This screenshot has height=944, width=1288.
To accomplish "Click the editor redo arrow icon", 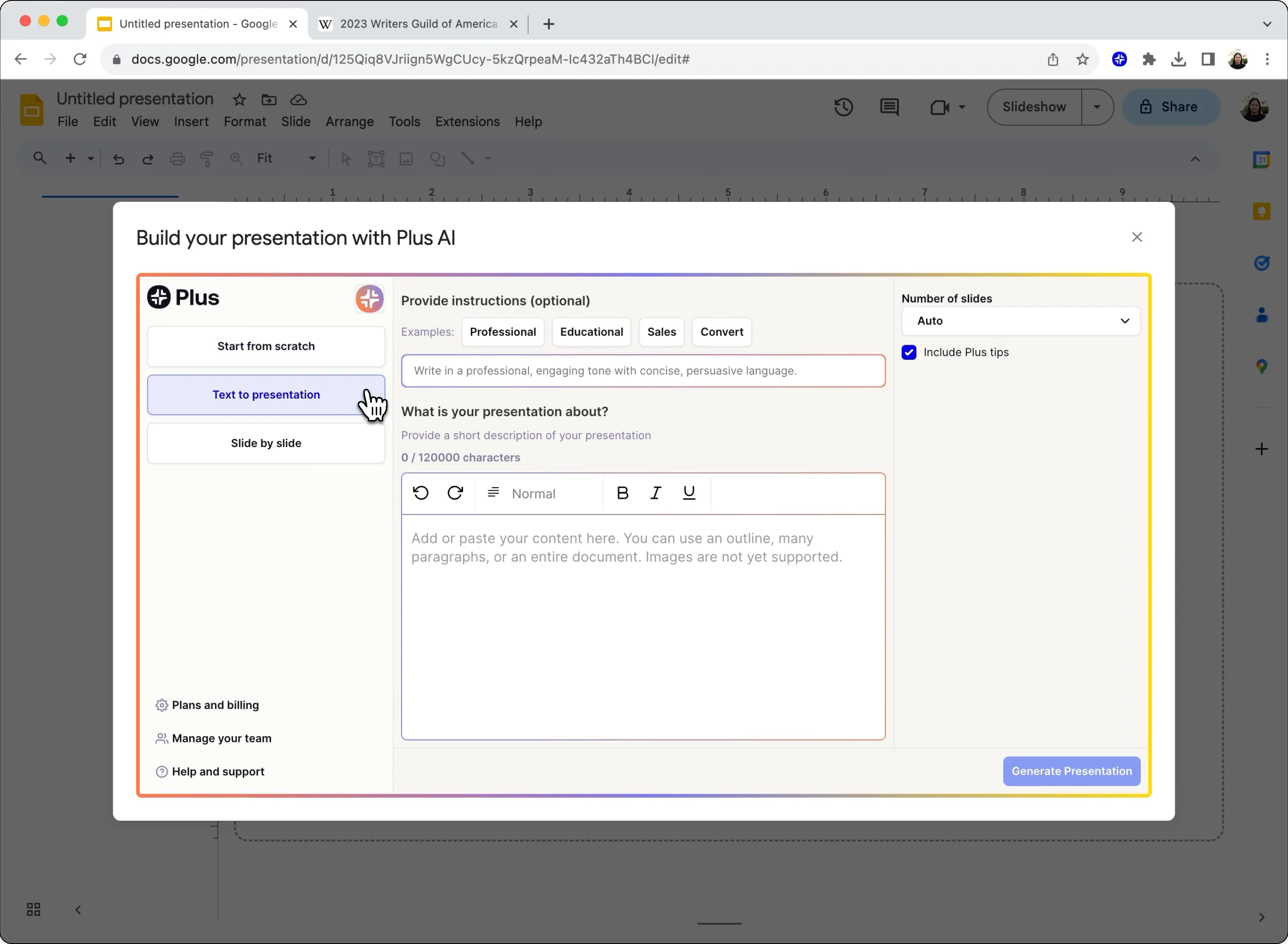I will (x=455, y=493).
